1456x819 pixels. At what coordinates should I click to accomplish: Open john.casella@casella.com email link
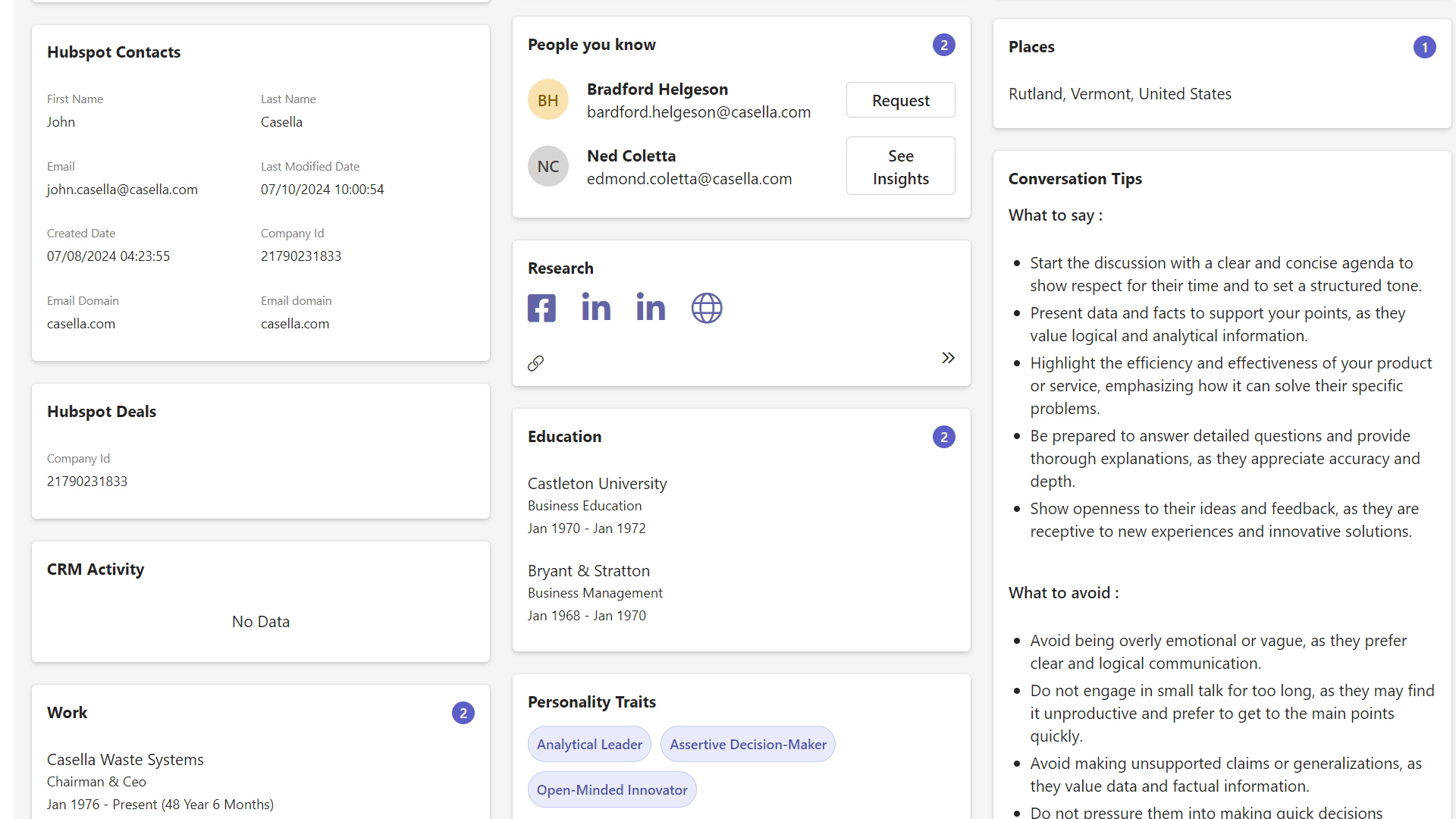coord(122,190)
